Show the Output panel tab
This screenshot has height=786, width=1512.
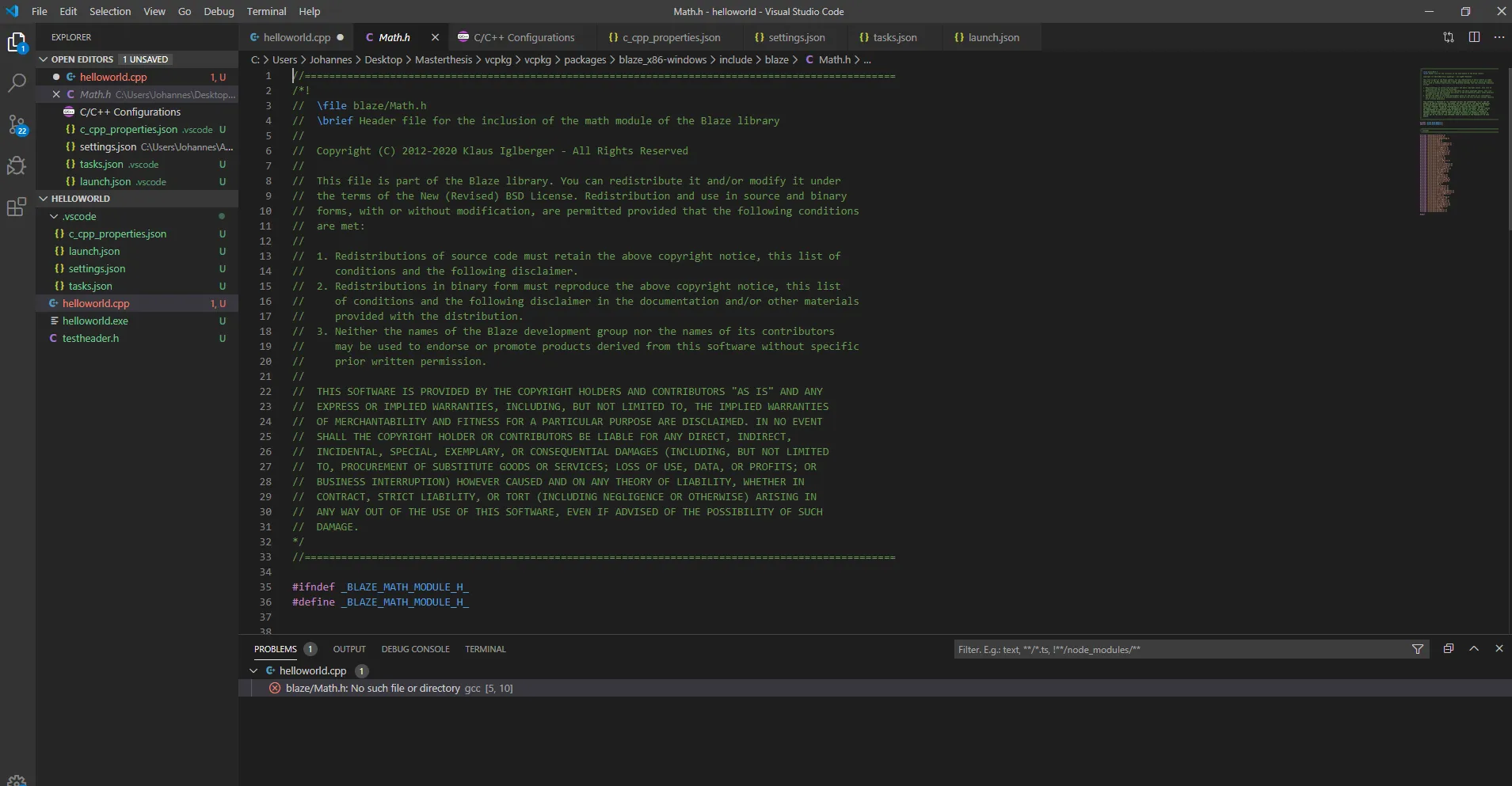(349, 649)
